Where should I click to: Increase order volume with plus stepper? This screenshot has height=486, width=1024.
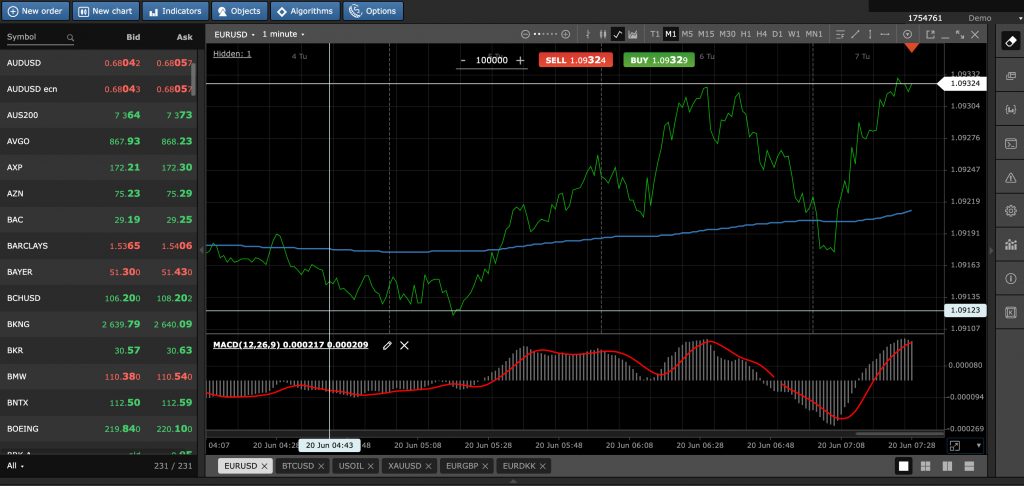pyautogui.click(x=520, y=60)
